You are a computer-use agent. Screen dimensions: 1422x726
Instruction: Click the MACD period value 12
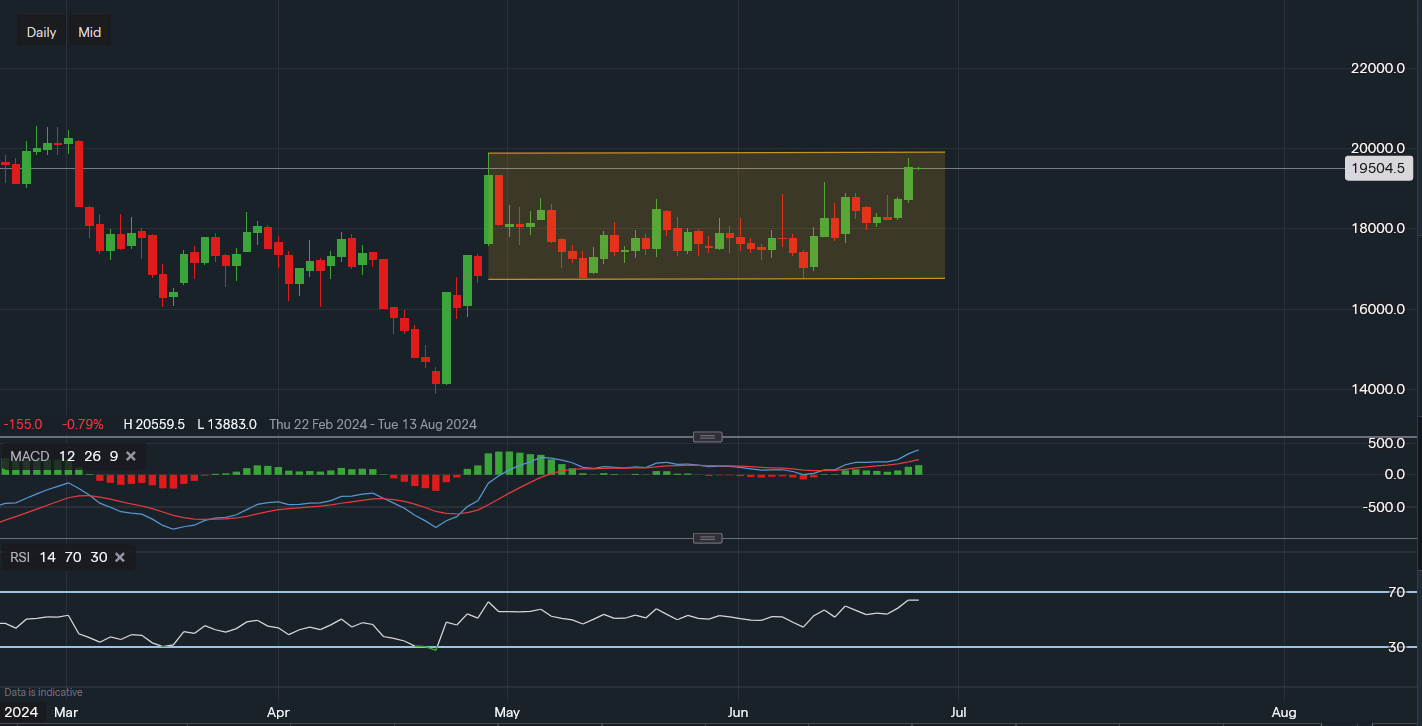66,456
